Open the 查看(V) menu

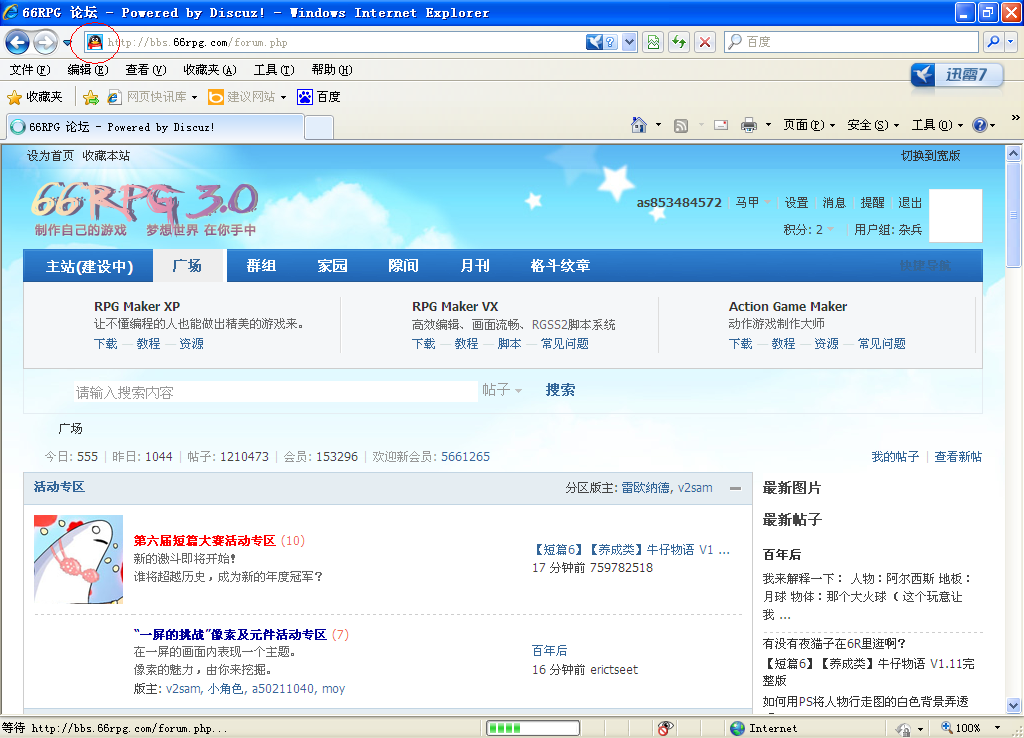click(146, 70)
